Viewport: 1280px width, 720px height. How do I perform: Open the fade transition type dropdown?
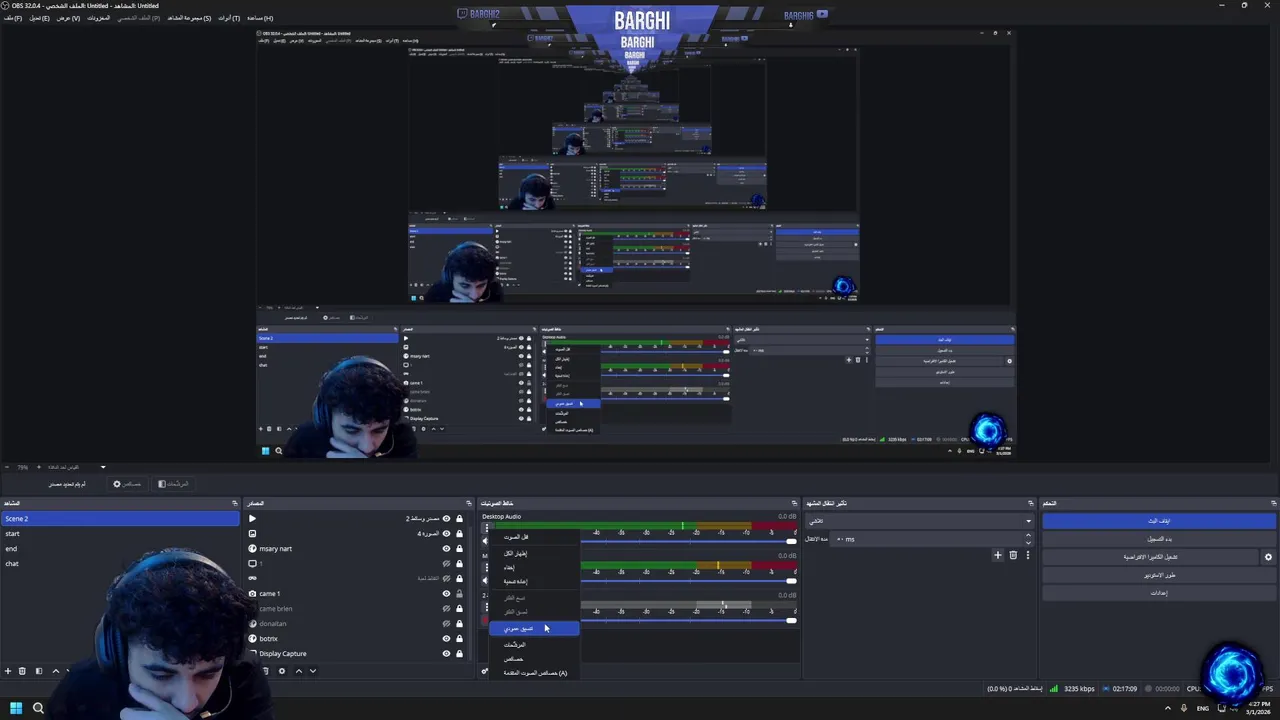pos(919,521)
